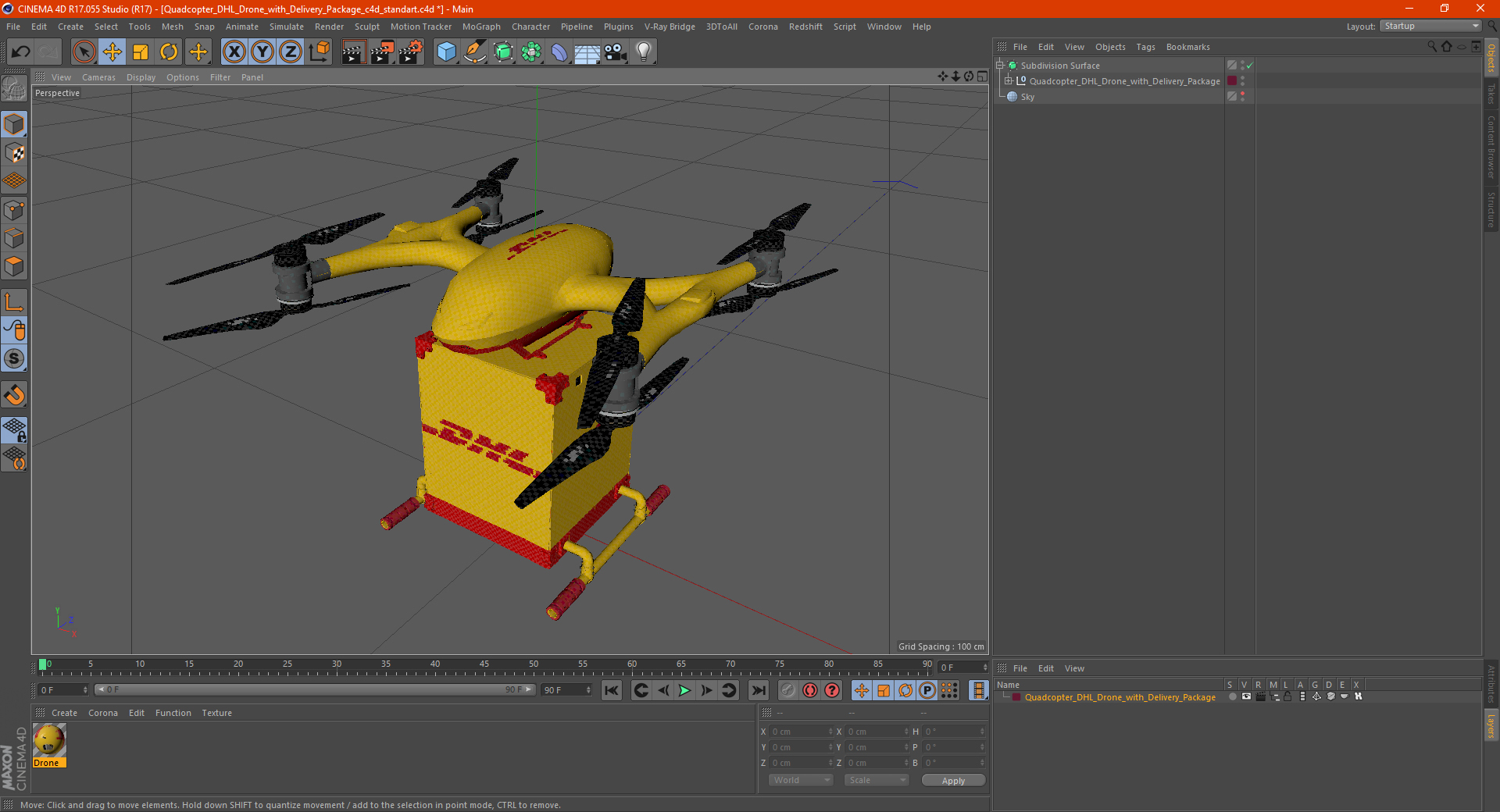Click dark red layer swatch of Quadcopter object
Screen dimensions: 1500x812
point(1232,80)
